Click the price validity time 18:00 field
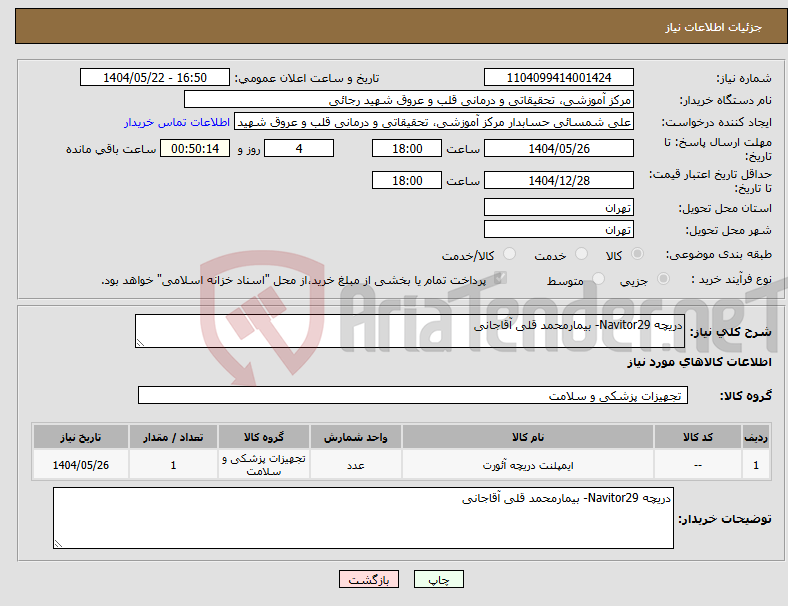The width and height of the screenshot is (788, 606). [407, 180]
